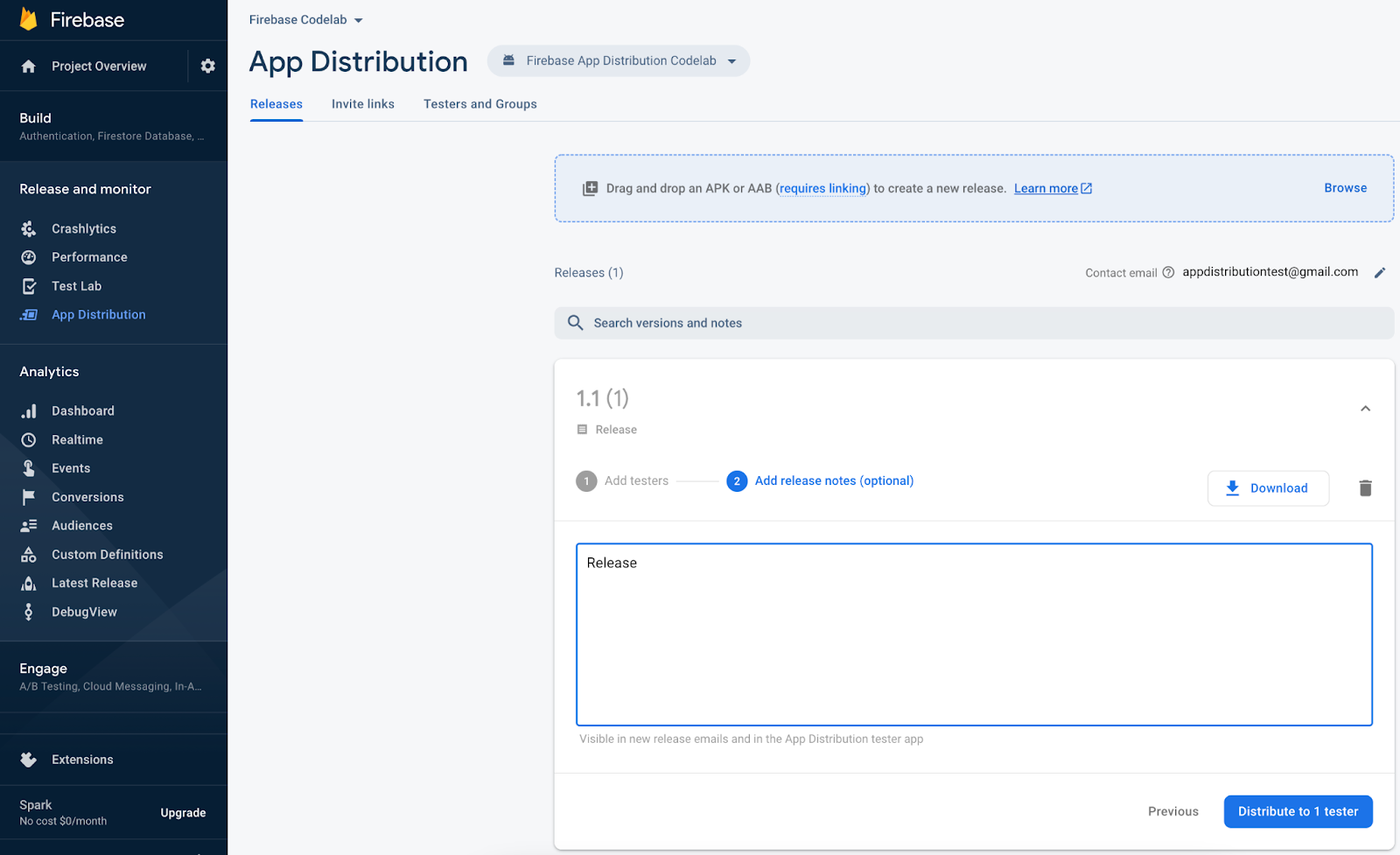Open the Learn more link

pos(1046,189)
